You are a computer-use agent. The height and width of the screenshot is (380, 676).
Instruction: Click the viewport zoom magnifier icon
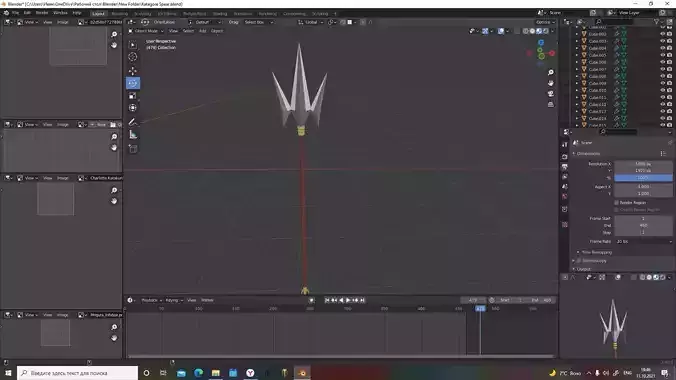[x=551, y=72]
